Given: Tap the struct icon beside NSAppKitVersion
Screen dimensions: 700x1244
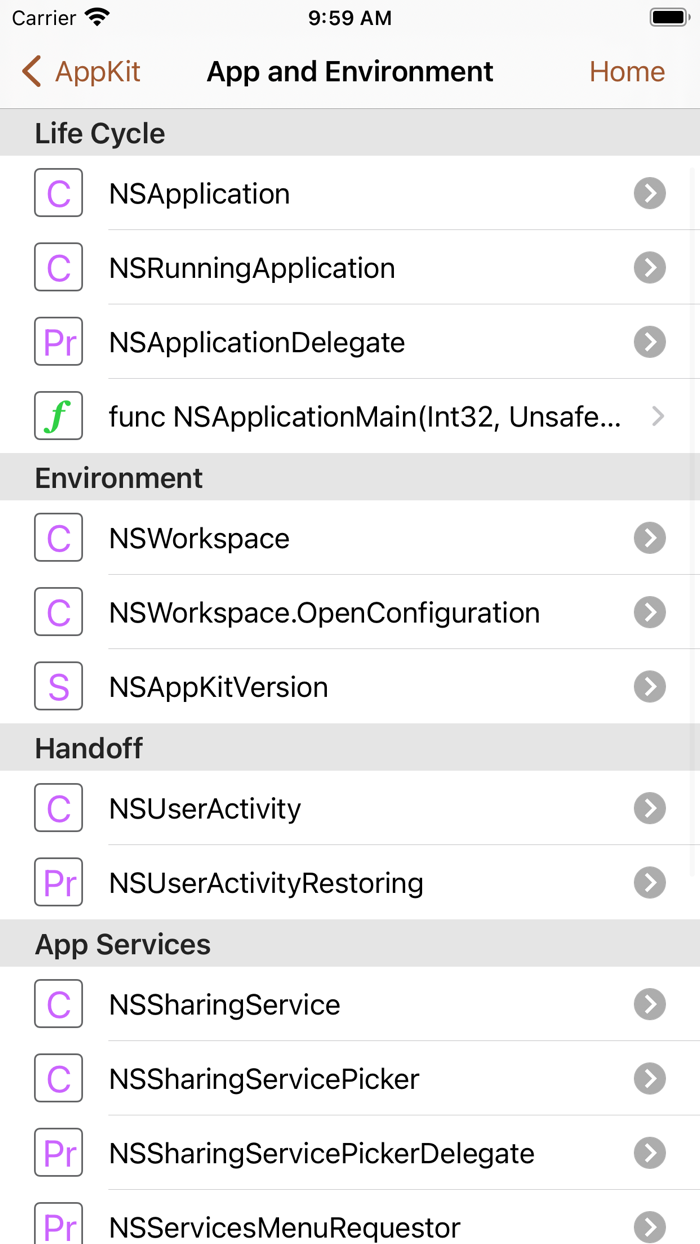Looking at the screenshot, I should (58, 687).
